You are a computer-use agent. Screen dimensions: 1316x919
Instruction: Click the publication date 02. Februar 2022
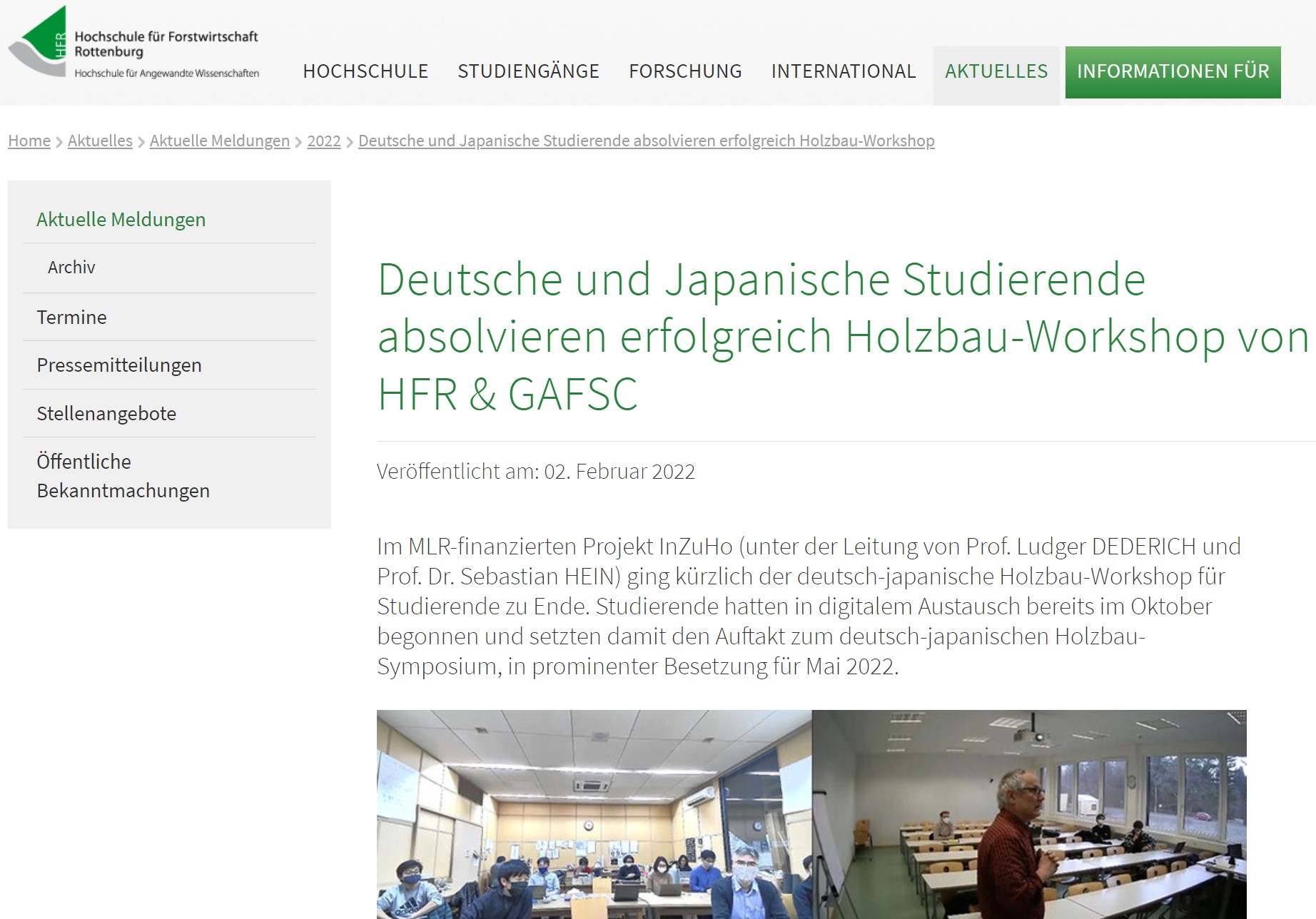(x=619, y=472)
